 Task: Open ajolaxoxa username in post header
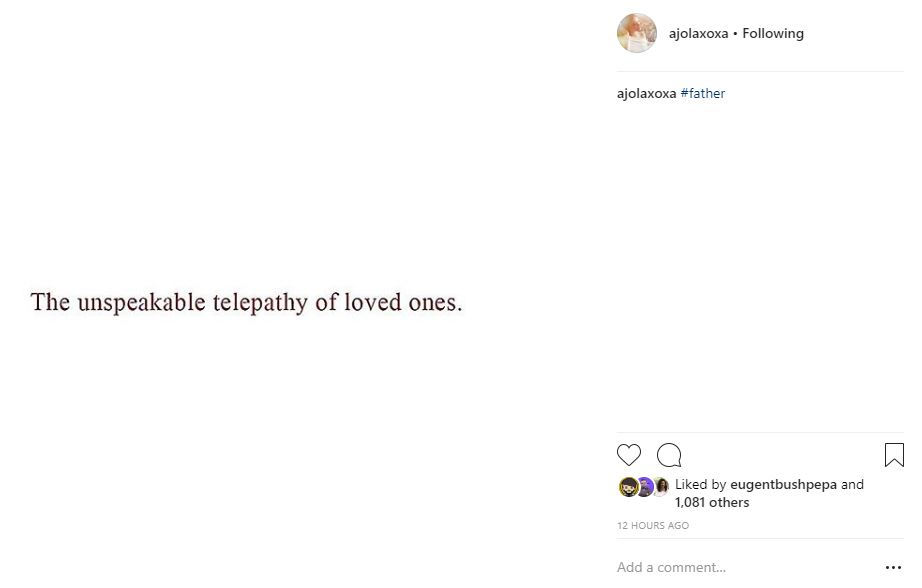click(698, 34)
